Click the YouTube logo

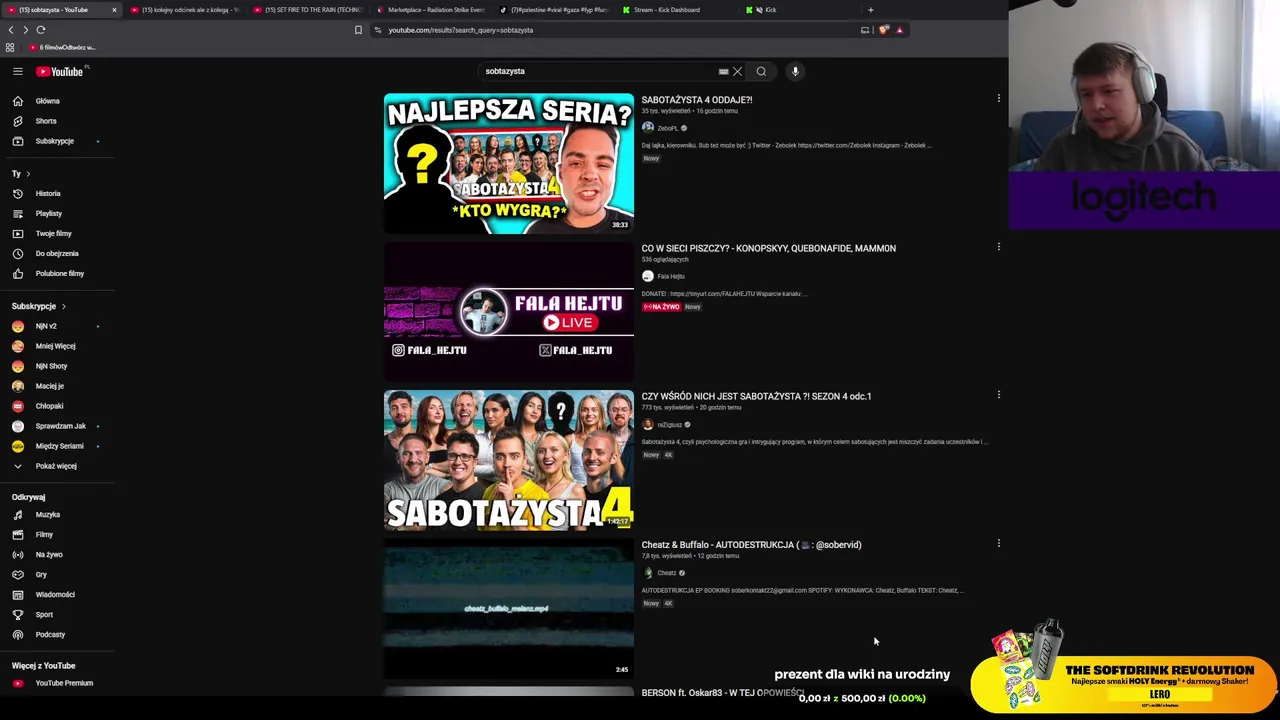coord(60,71)
